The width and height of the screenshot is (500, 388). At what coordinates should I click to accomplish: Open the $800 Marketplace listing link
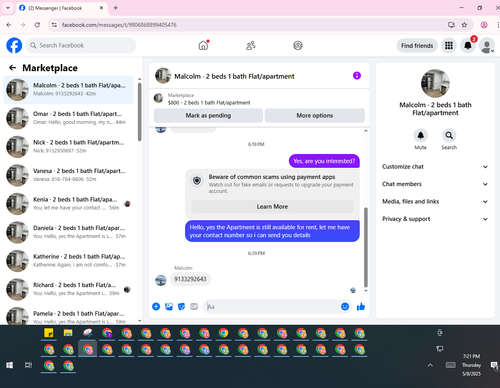point(209,103)
